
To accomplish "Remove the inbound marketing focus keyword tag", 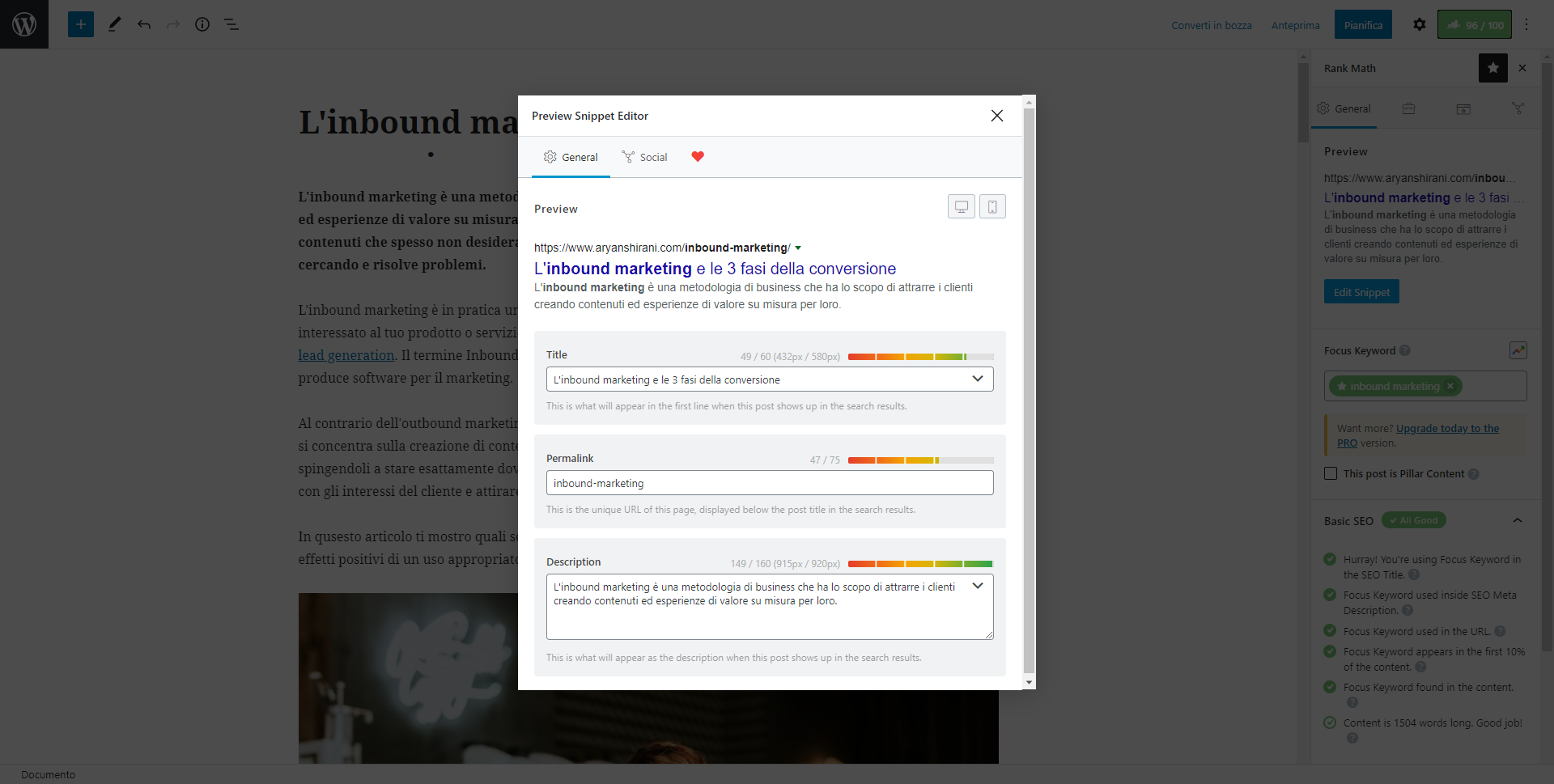I will [1450, 386].
